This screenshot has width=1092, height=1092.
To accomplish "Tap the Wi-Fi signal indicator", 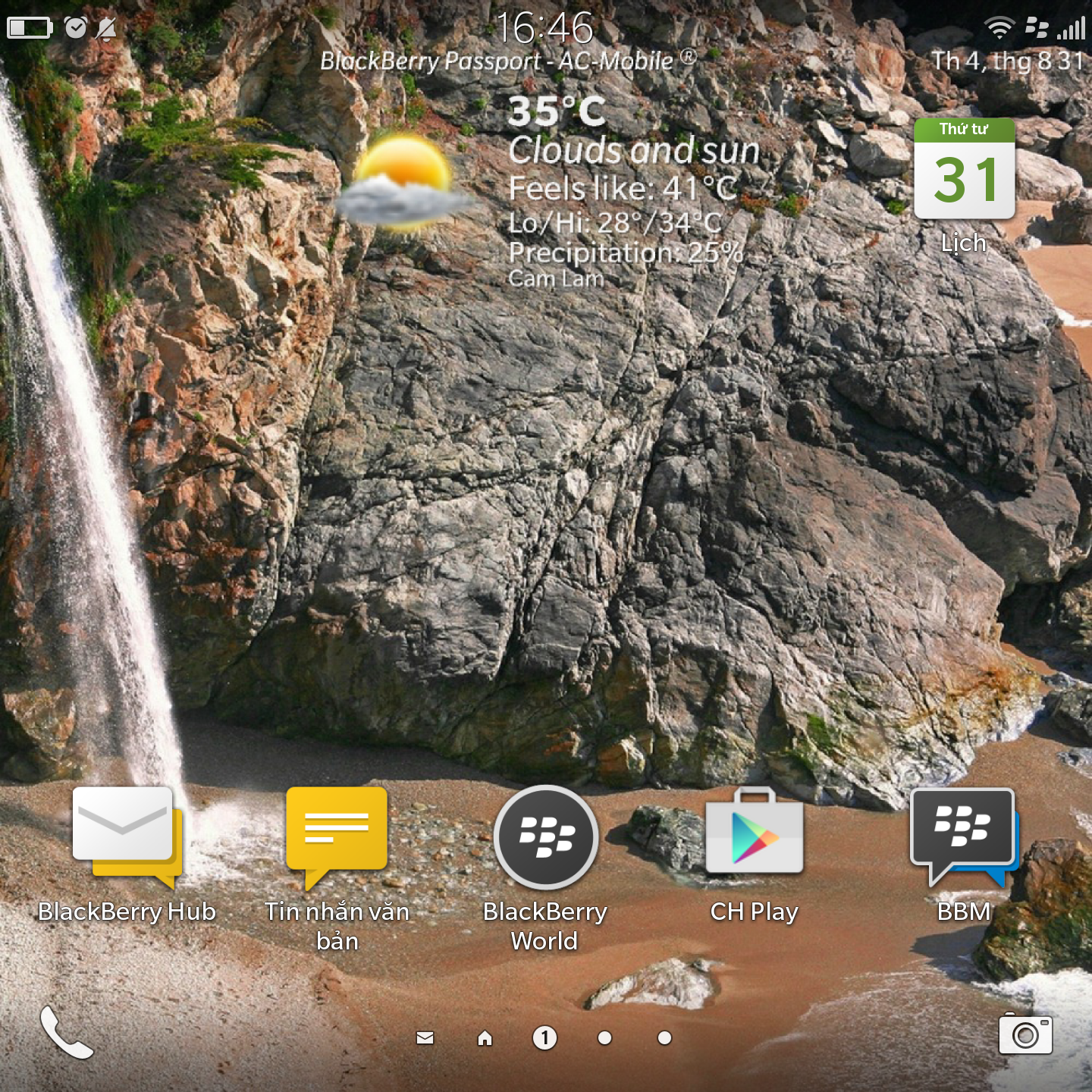I will (x=999, y=28).
